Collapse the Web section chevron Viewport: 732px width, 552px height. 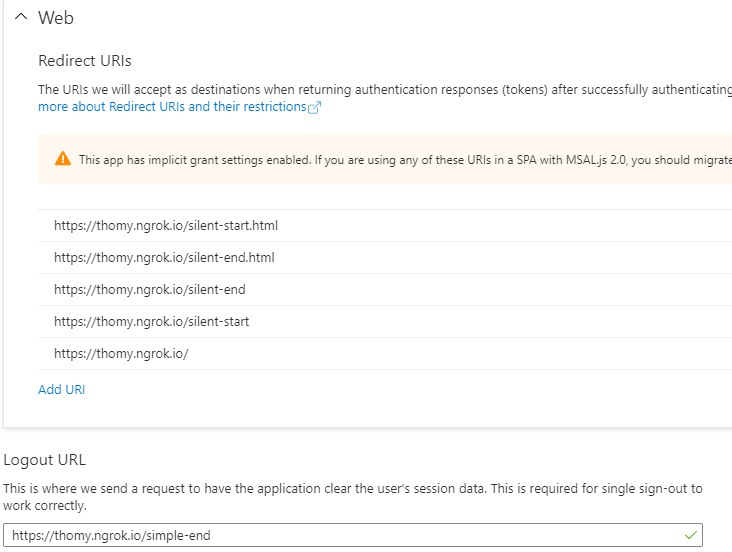click(21, 17)
